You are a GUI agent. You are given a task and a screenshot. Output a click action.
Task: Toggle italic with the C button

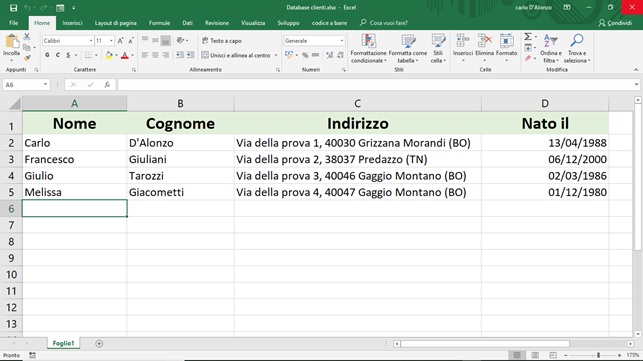58,55
